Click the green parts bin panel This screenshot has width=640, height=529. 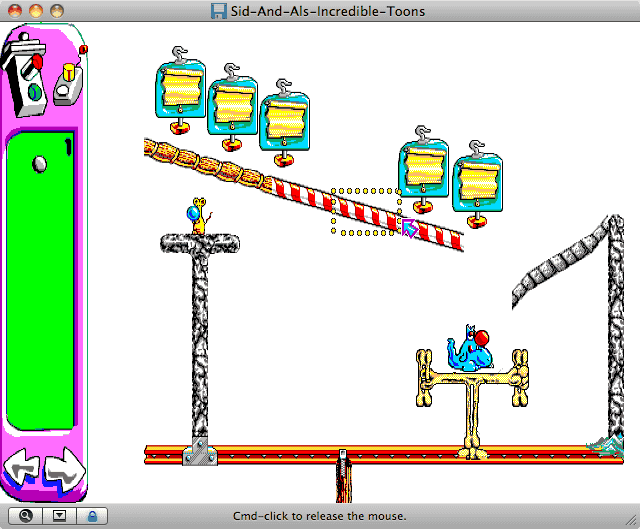click(x=40, y=280)
